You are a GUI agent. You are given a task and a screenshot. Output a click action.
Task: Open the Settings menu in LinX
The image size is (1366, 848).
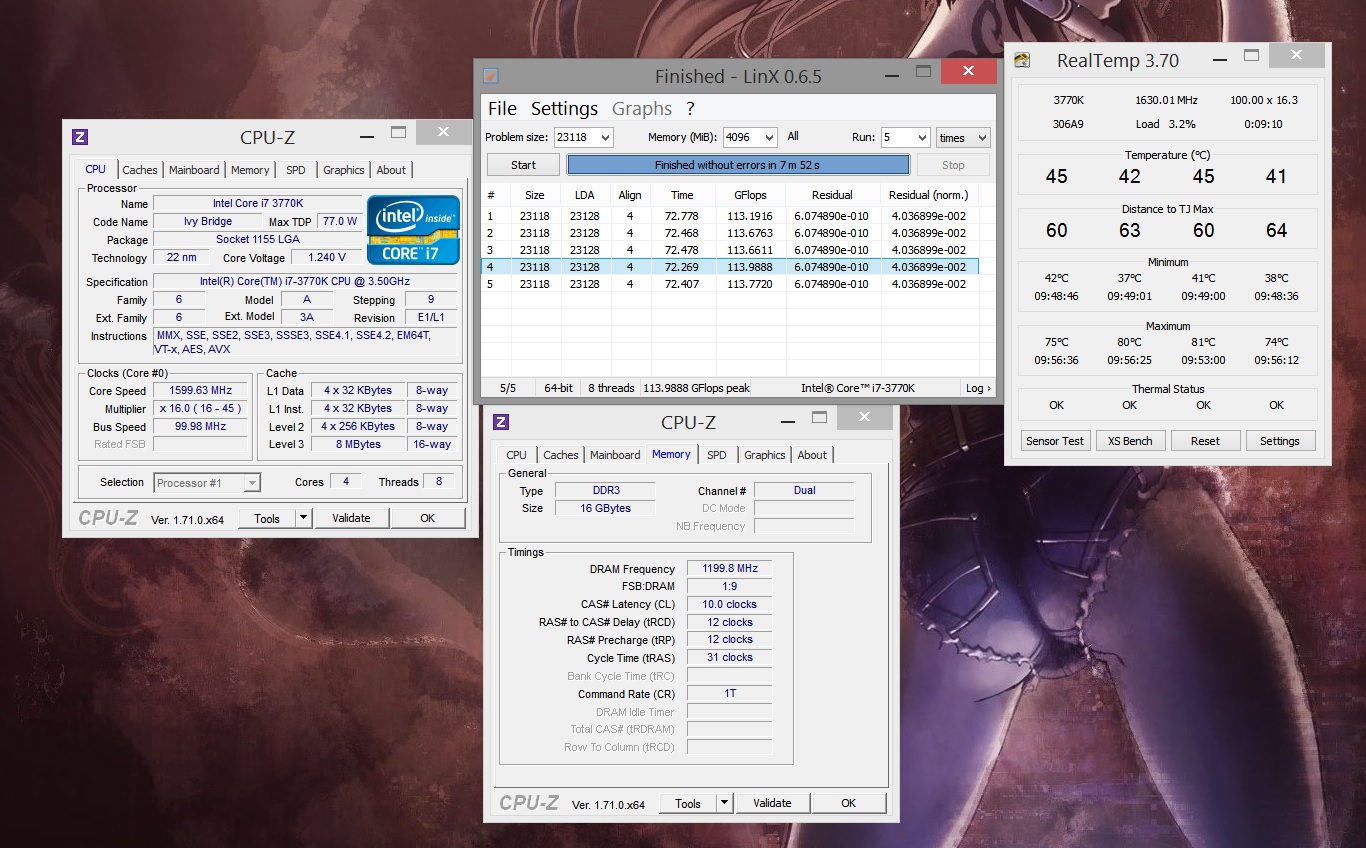click(564, 108)
